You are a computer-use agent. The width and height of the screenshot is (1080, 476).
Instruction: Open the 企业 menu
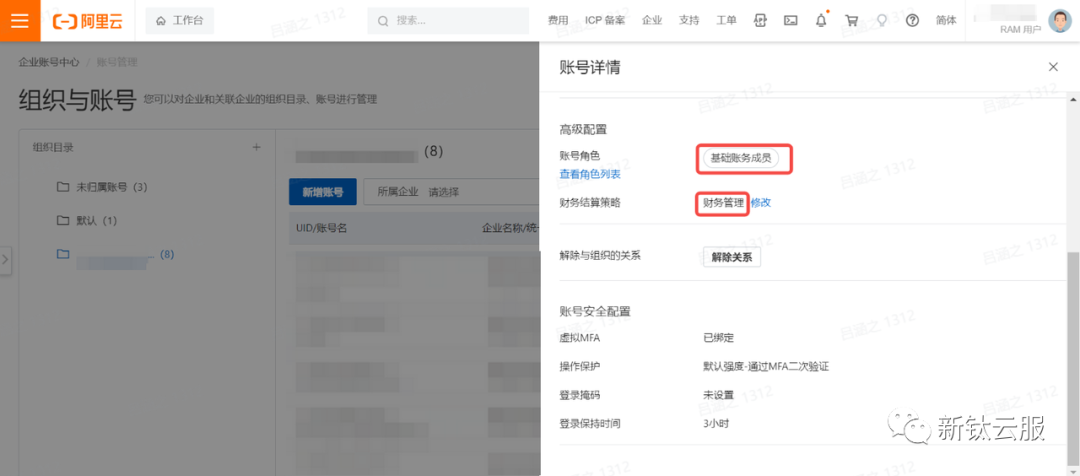652,21
